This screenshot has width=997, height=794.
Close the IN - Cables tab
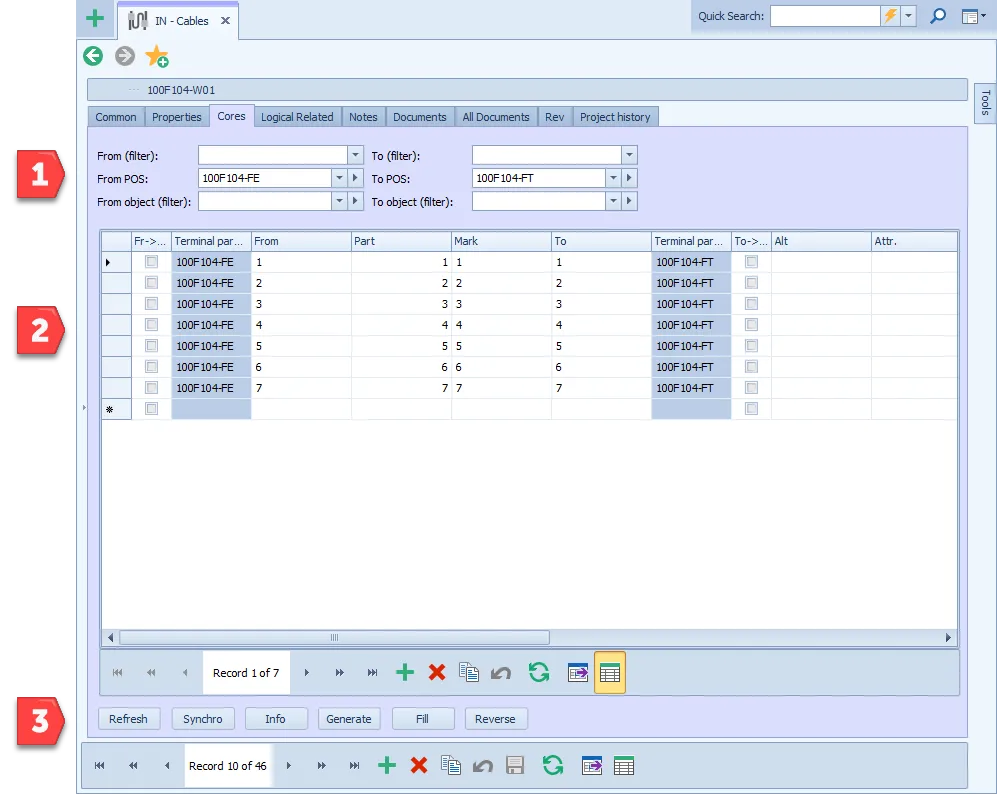coord(225,20)
